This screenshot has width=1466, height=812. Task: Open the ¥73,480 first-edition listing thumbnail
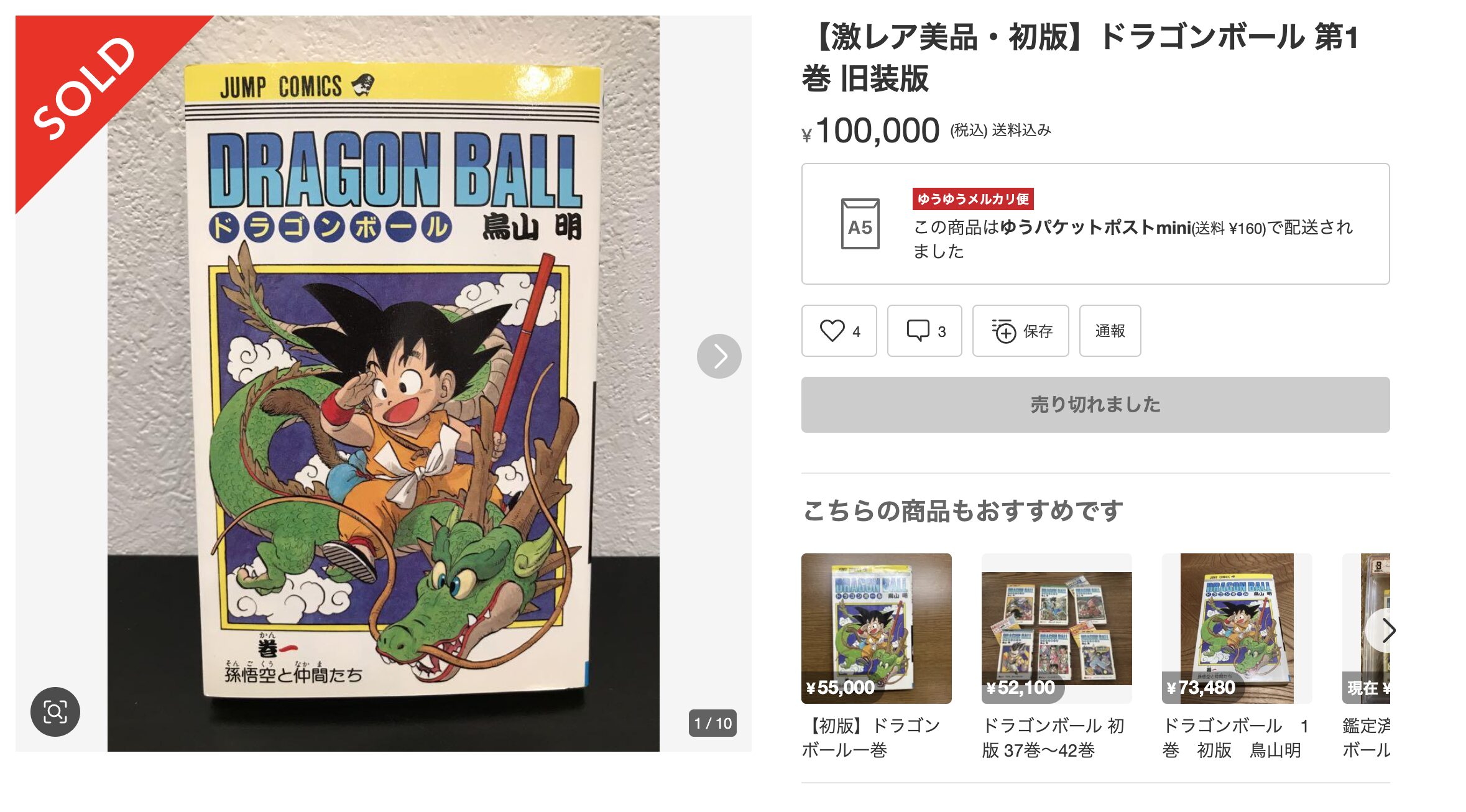pyautogui.click(x=1237, y=628)
